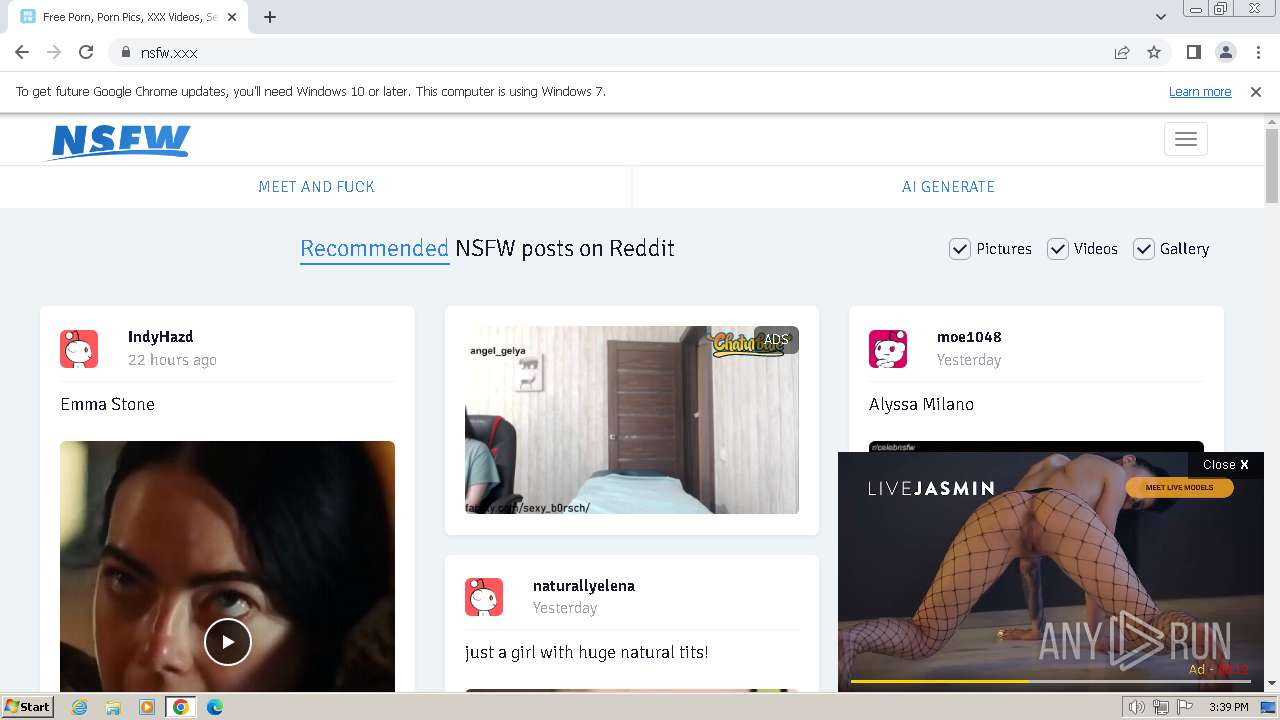Open Internet Explorer from the taskbar

[x=80, y=707]
